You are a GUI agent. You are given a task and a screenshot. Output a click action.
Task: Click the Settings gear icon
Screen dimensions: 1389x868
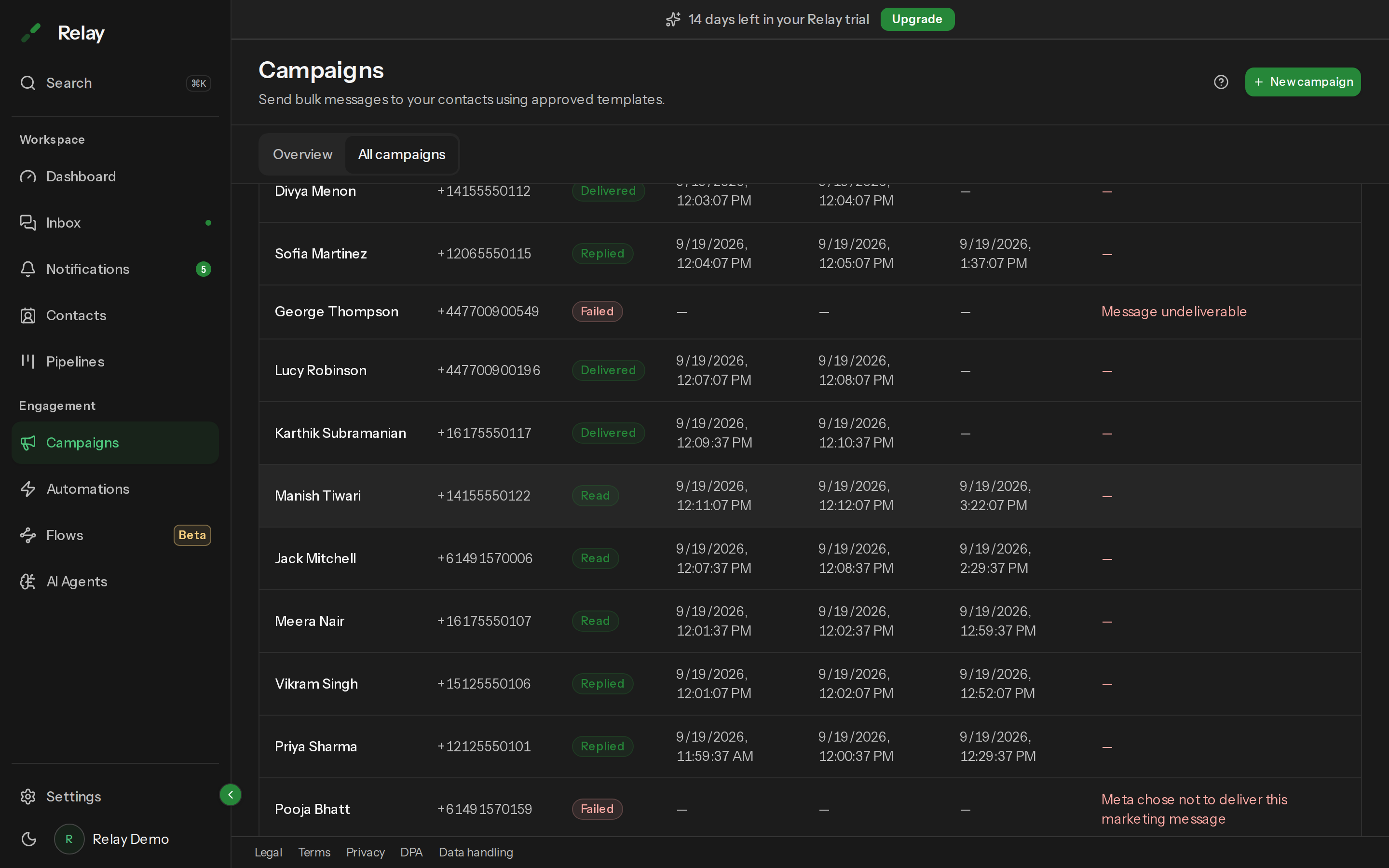click(27, 796)
